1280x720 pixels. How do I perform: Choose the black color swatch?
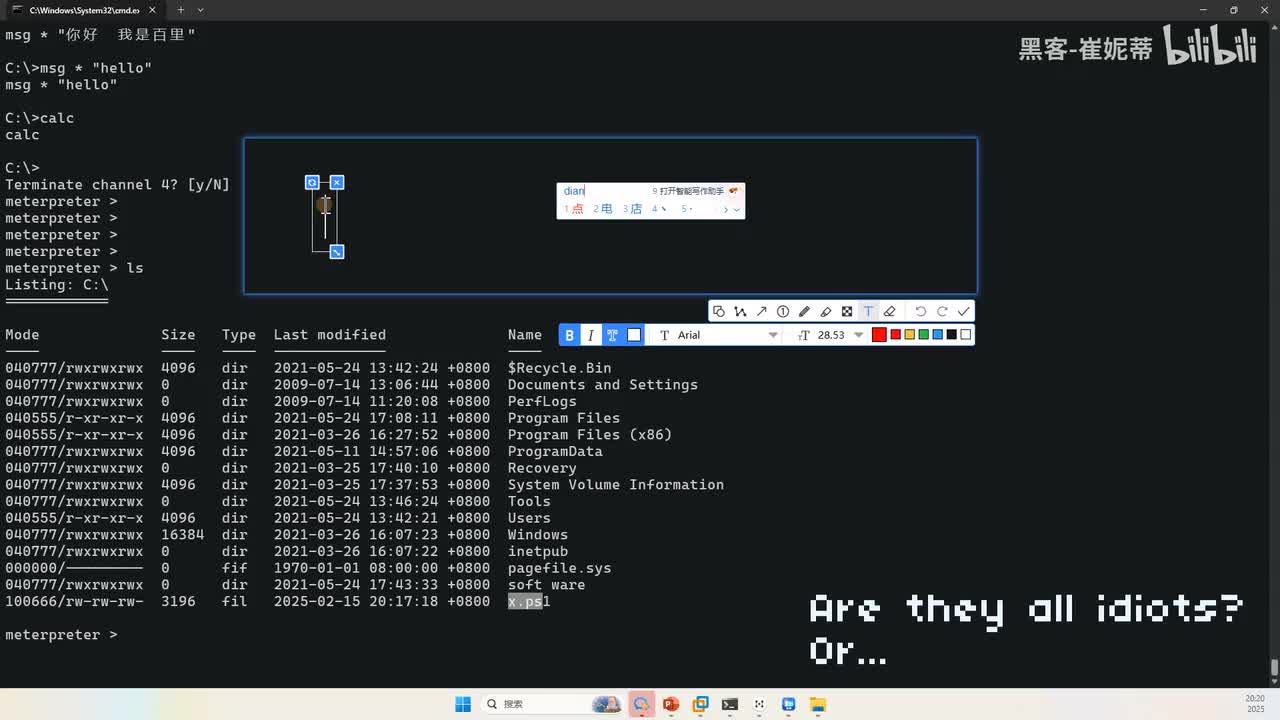click(x=951, y=335)
